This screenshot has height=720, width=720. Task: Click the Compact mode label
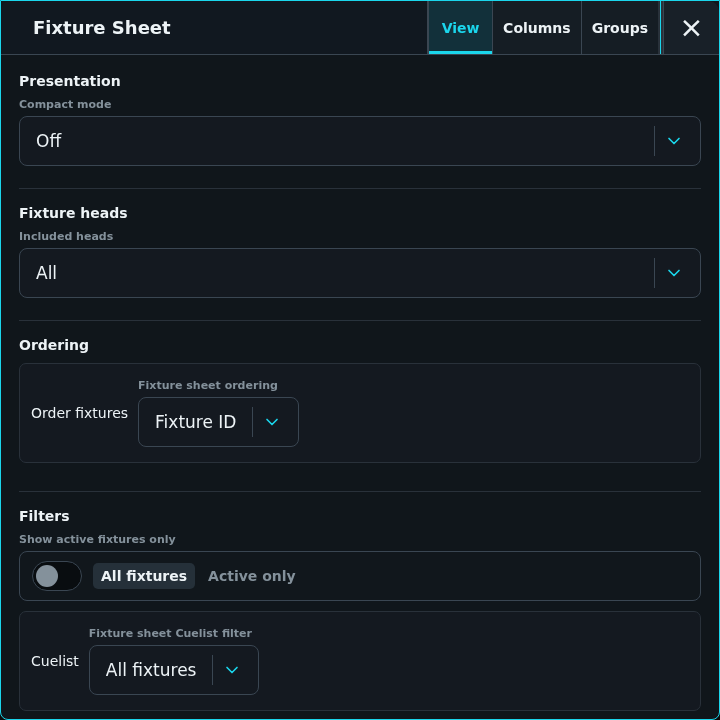pyautogui.click(x=65, y=104)
